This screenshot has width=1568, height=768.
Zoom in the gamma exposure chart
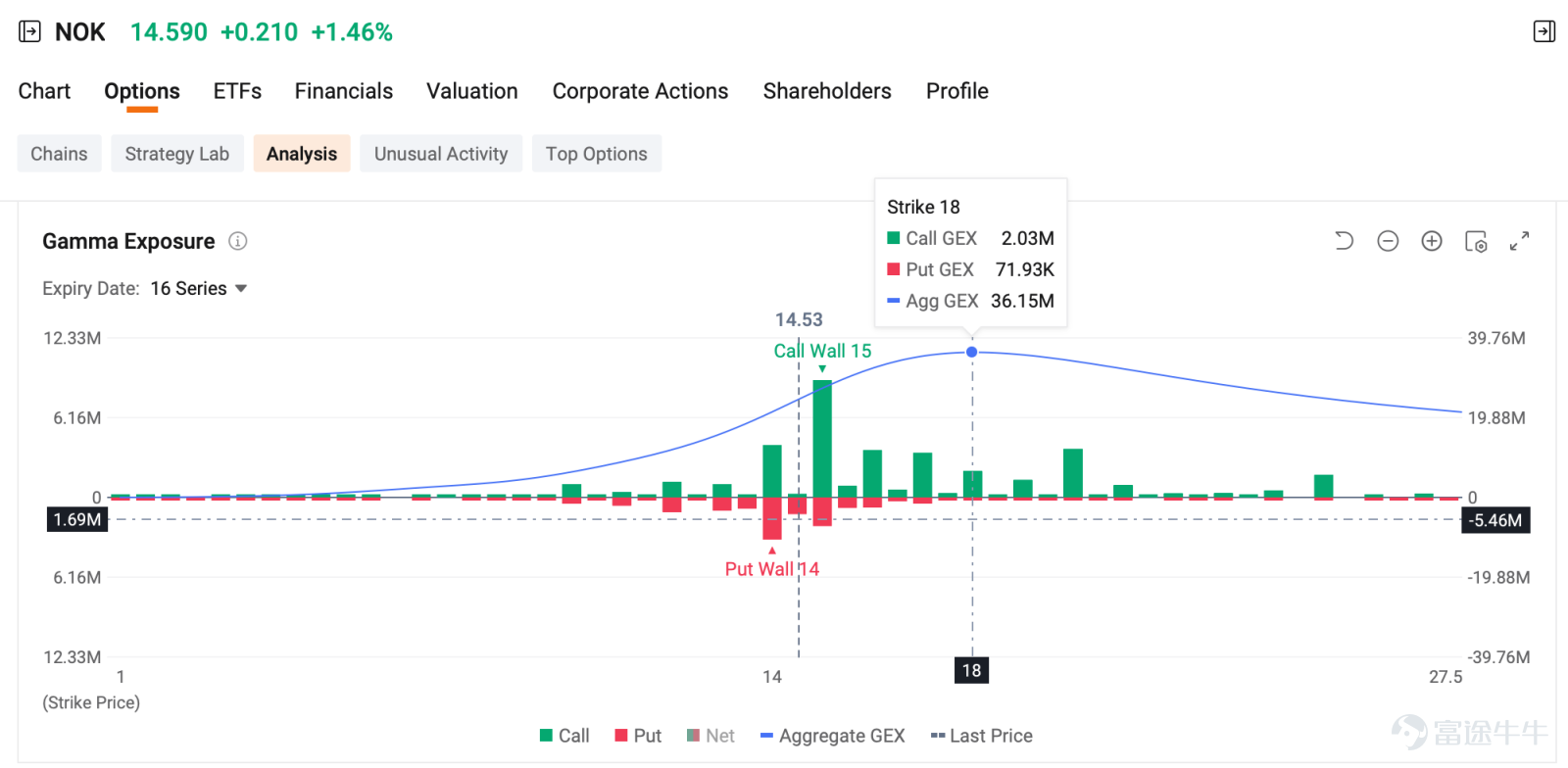(1432, 241)
